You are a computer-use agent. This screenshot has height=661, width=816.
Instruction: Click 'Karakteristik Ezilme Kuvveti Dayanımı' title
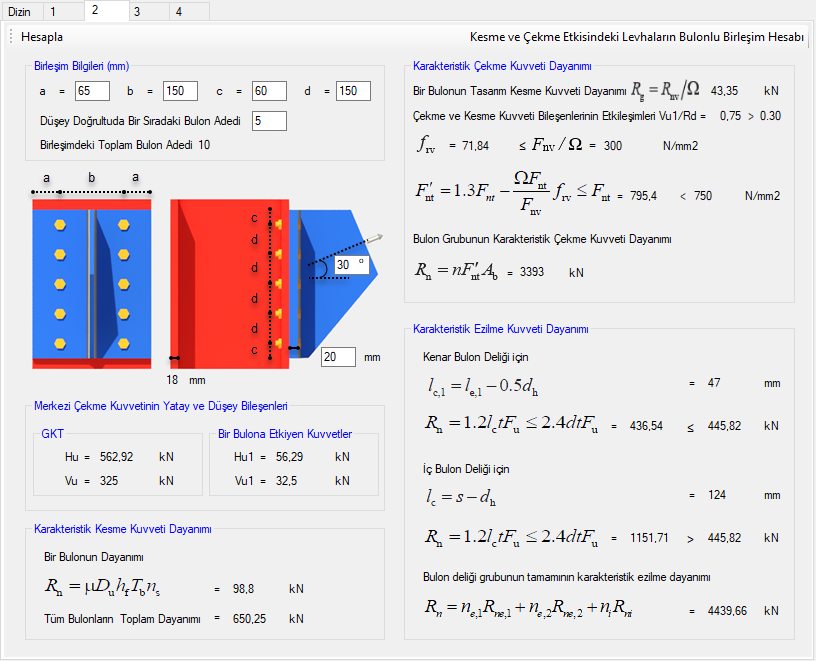(x=501, y=329)
